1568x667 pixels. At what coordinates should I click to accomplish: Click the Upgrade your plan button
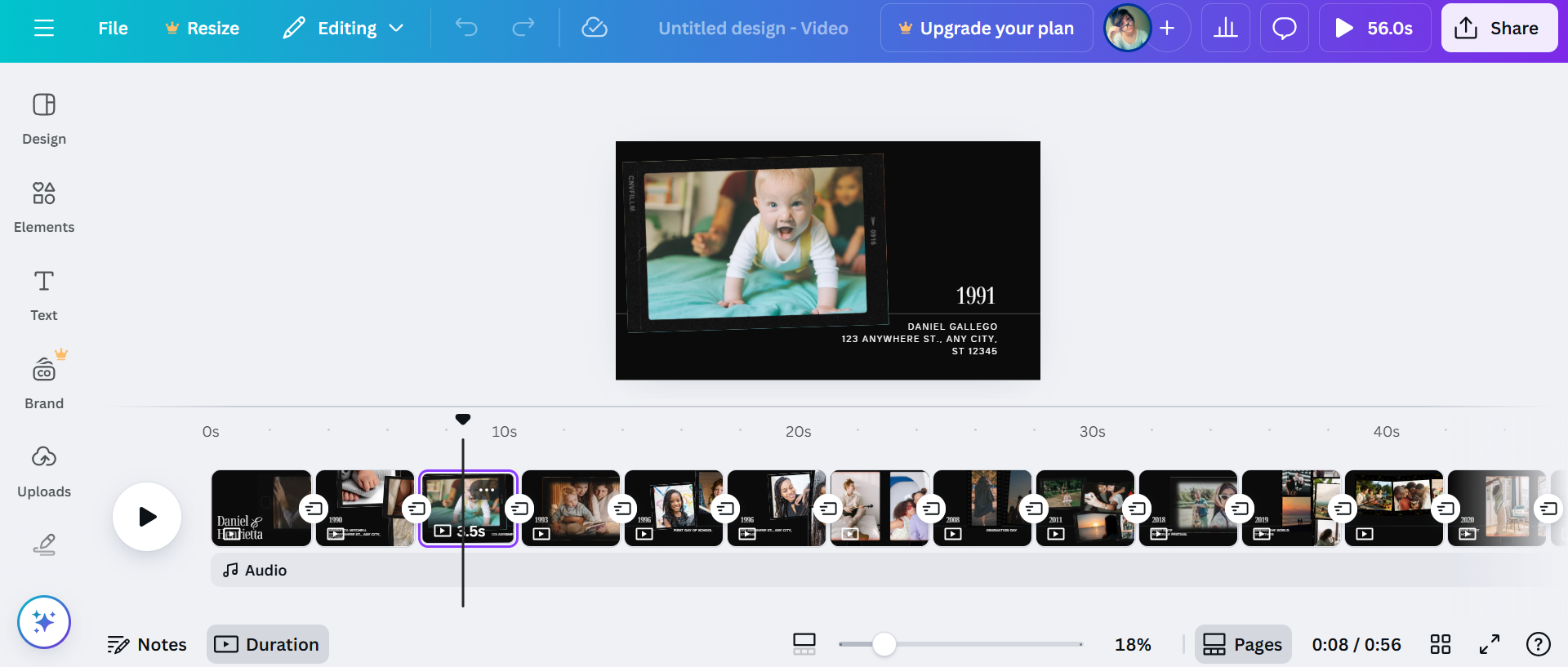point(987,29)
